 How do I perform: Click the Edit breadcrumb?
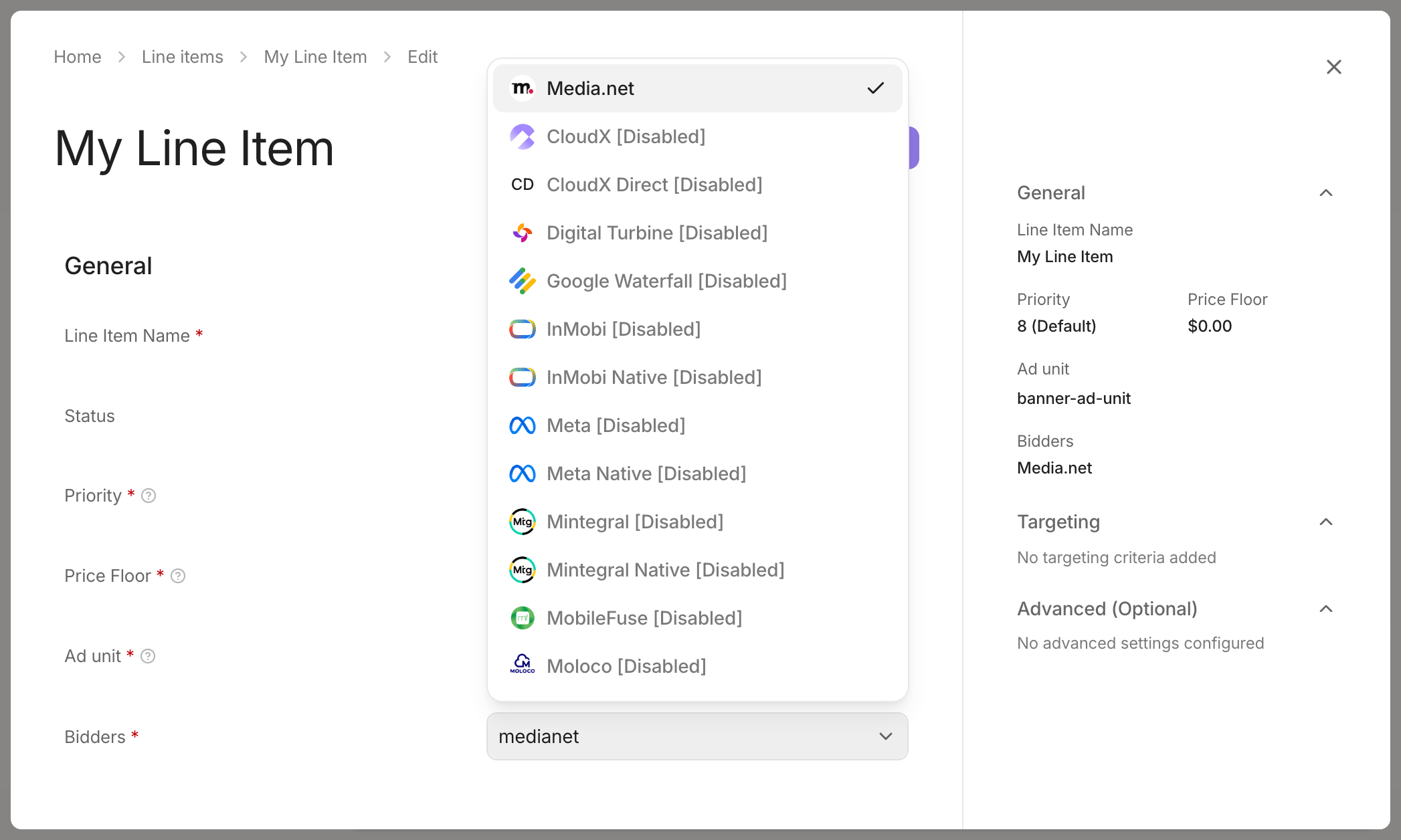click(423, 57)
